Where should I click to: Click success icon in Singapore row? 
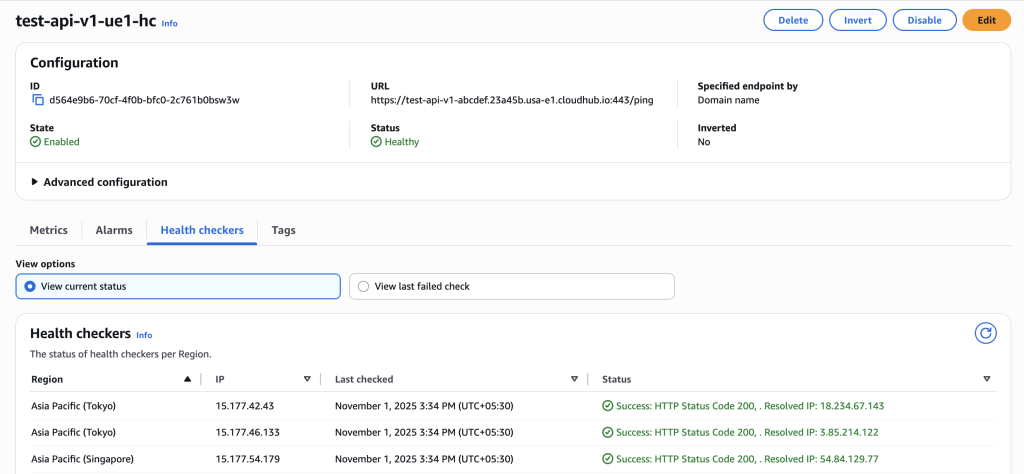click(x=607, y=459)
